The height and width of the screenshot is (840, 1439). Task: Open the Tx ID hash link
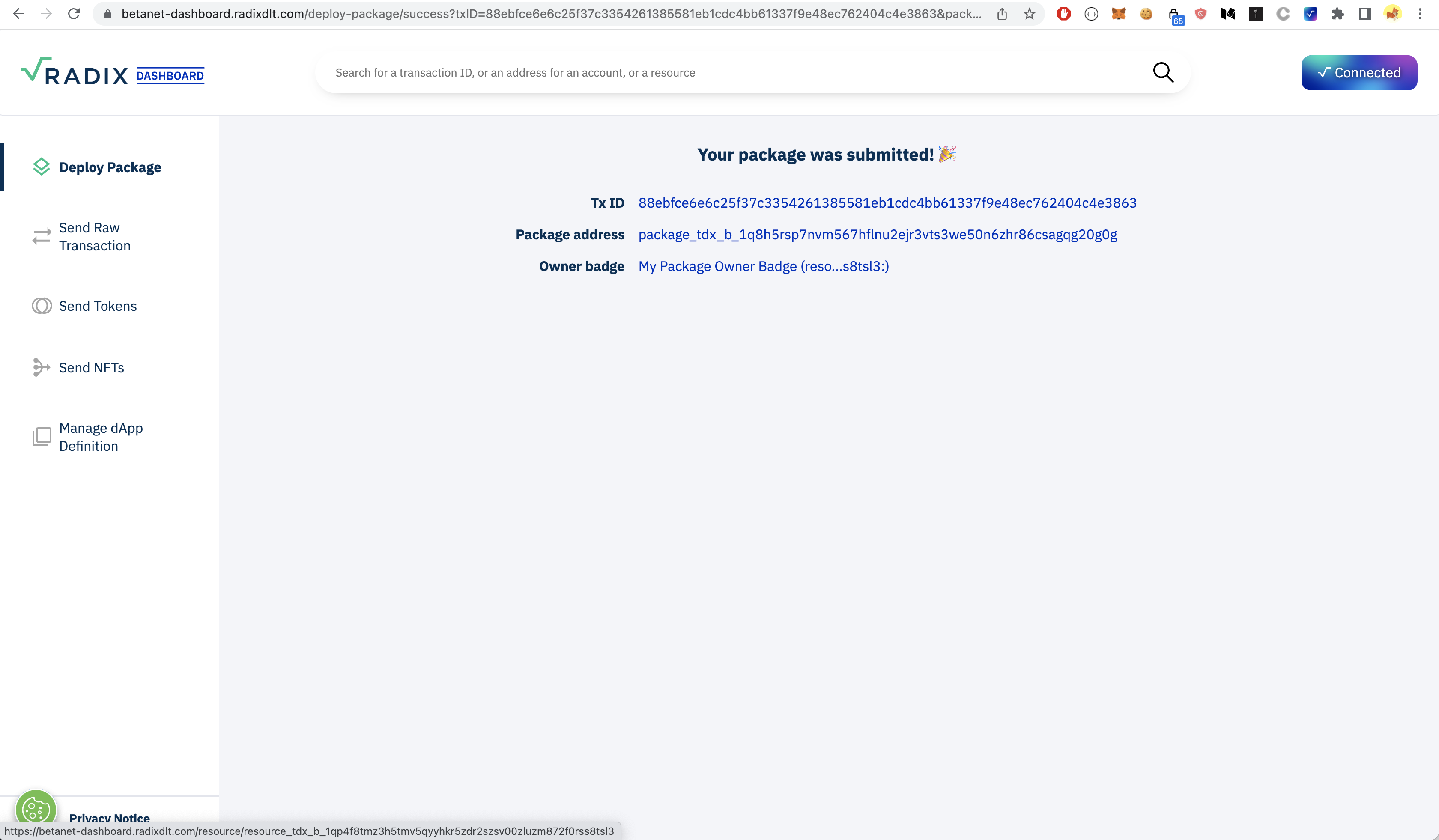coord(887,203)
